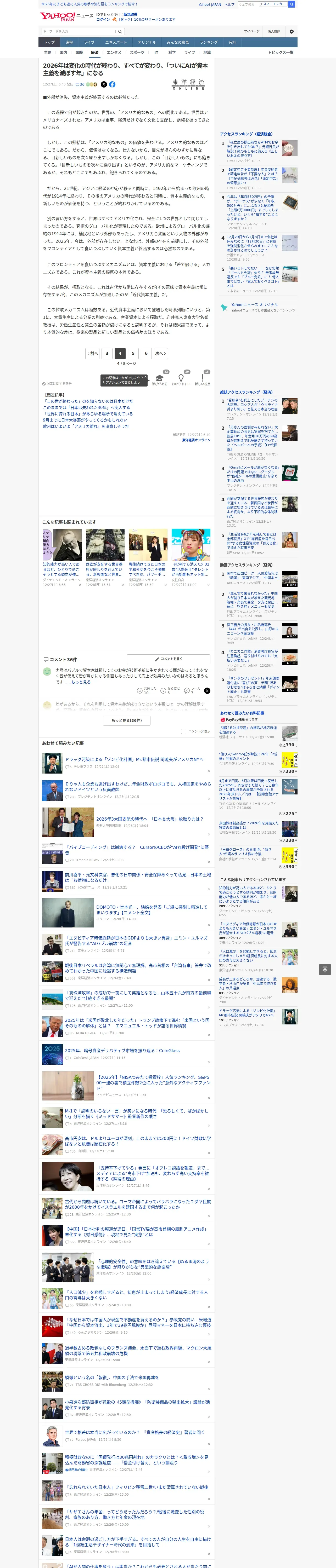Open 2025年、暗号資産デリバティブ市場 article
Image resolution: width=336 pixels, height=1568 pixels.
[122, 1050]
